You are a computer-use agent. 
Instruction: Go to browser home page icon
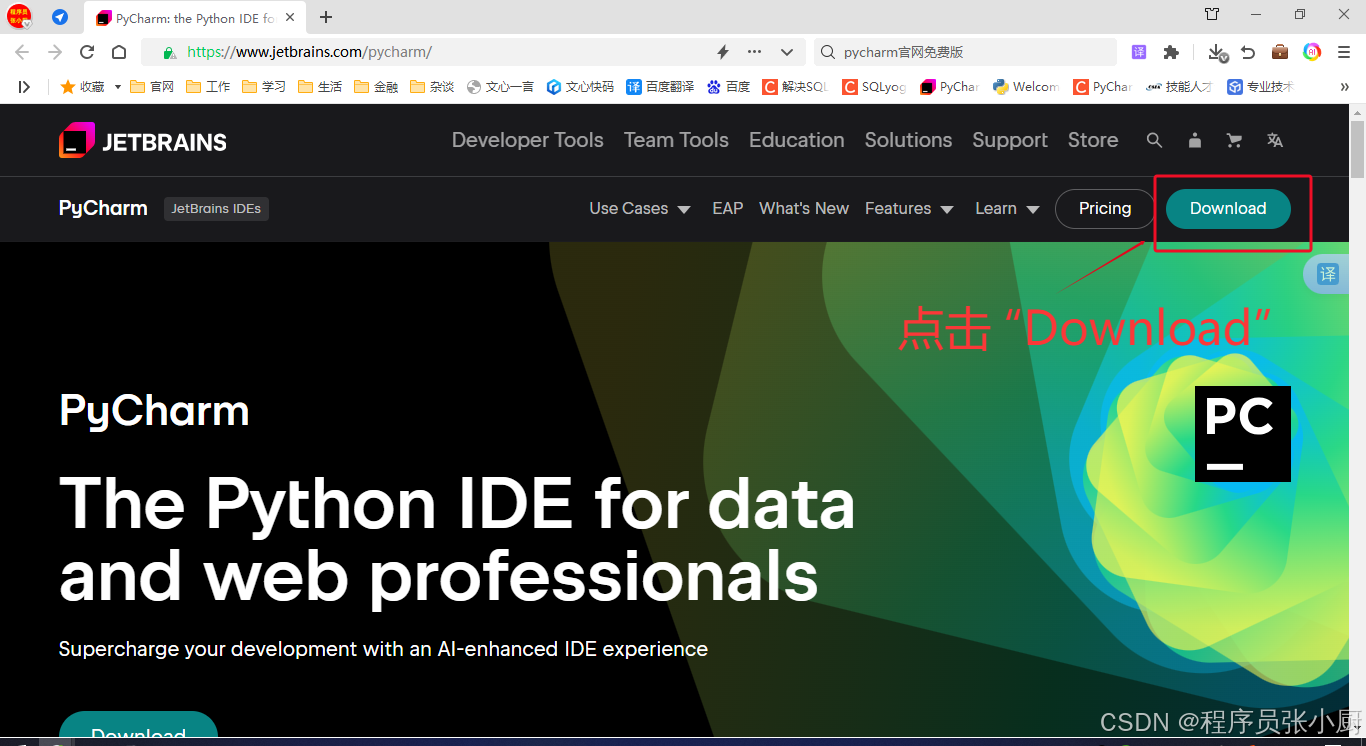pos(119,52)
